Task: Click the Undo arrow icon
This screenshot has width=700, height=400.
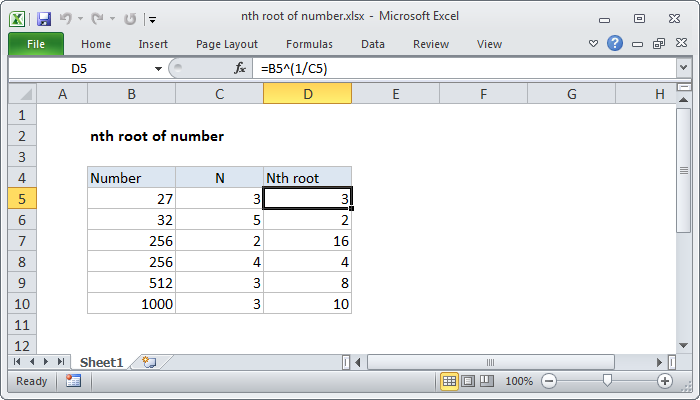Action: click(x=68, y=18)
